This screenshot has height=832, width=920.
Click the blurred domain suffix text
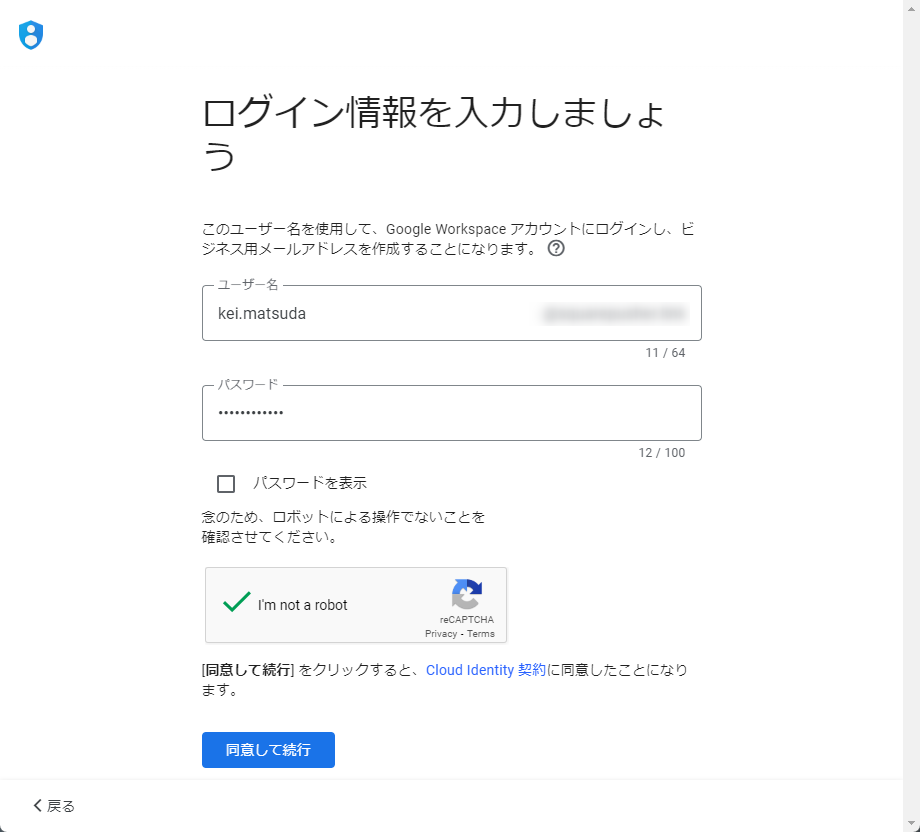(614, 314)
